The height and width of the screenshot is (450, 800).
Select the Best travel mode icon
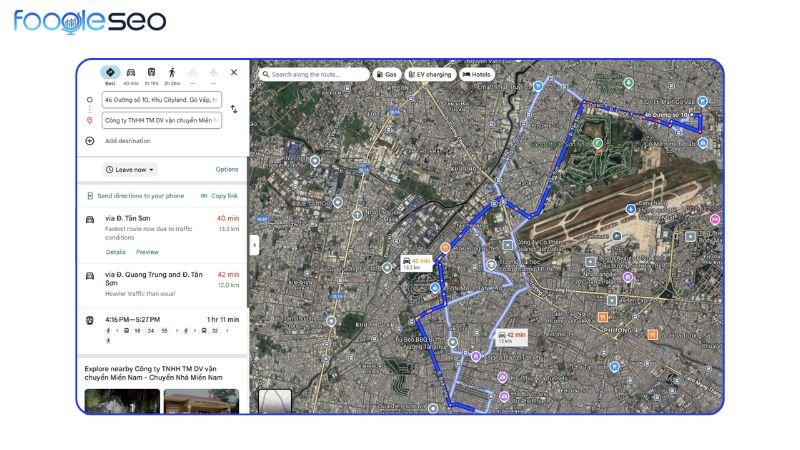pos(110,74)
